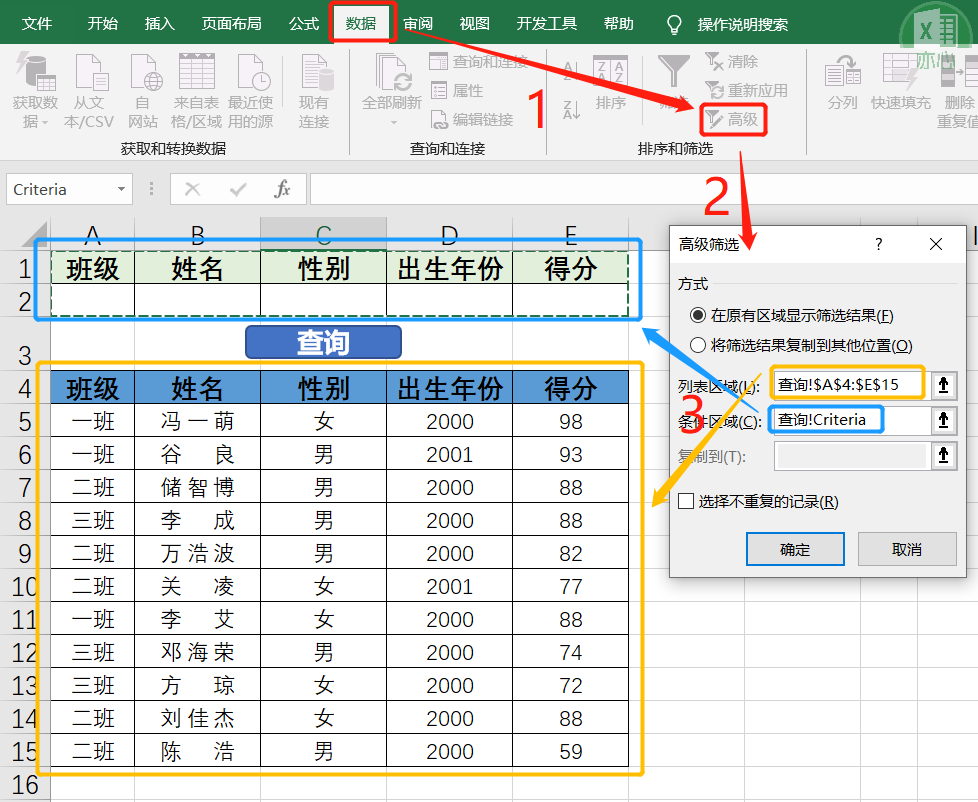Click cell with name 冯一萌
978x802 pixels.
pyautogui.click(x=197, y=421)
